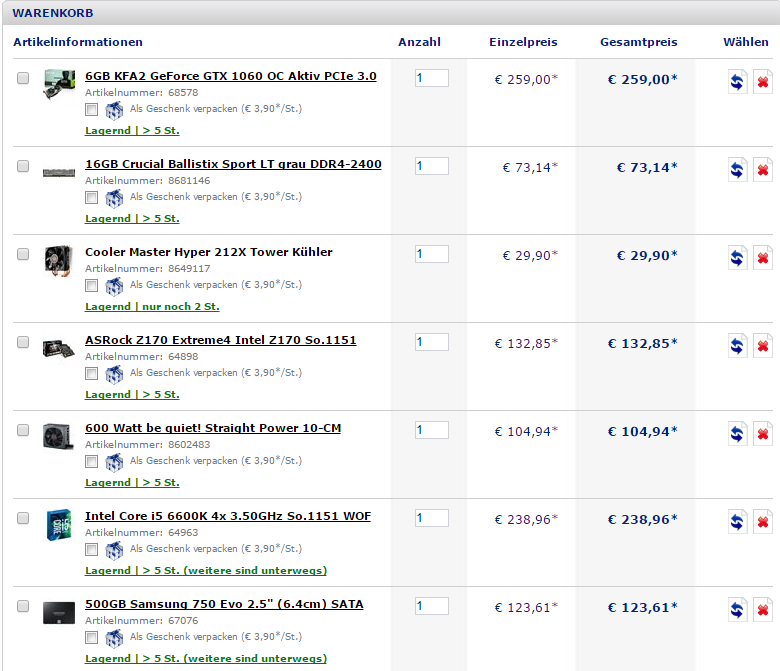Click the Samsung 750 Evo SSD thumbnail
The height and width of the screenshot is (671, 780).
point(59,612)
